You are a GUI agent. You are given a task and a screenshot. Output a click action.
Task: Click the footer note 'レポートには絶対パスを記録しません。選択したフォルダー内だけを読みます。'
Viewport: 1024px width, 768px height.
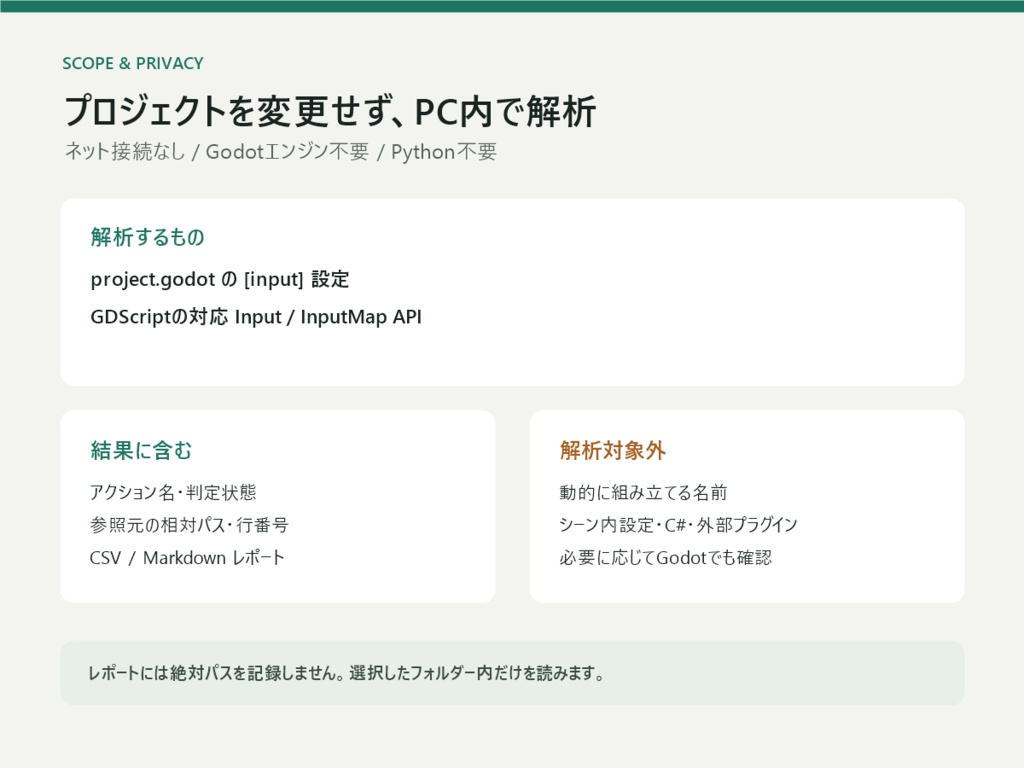click(x=346, y=673)
